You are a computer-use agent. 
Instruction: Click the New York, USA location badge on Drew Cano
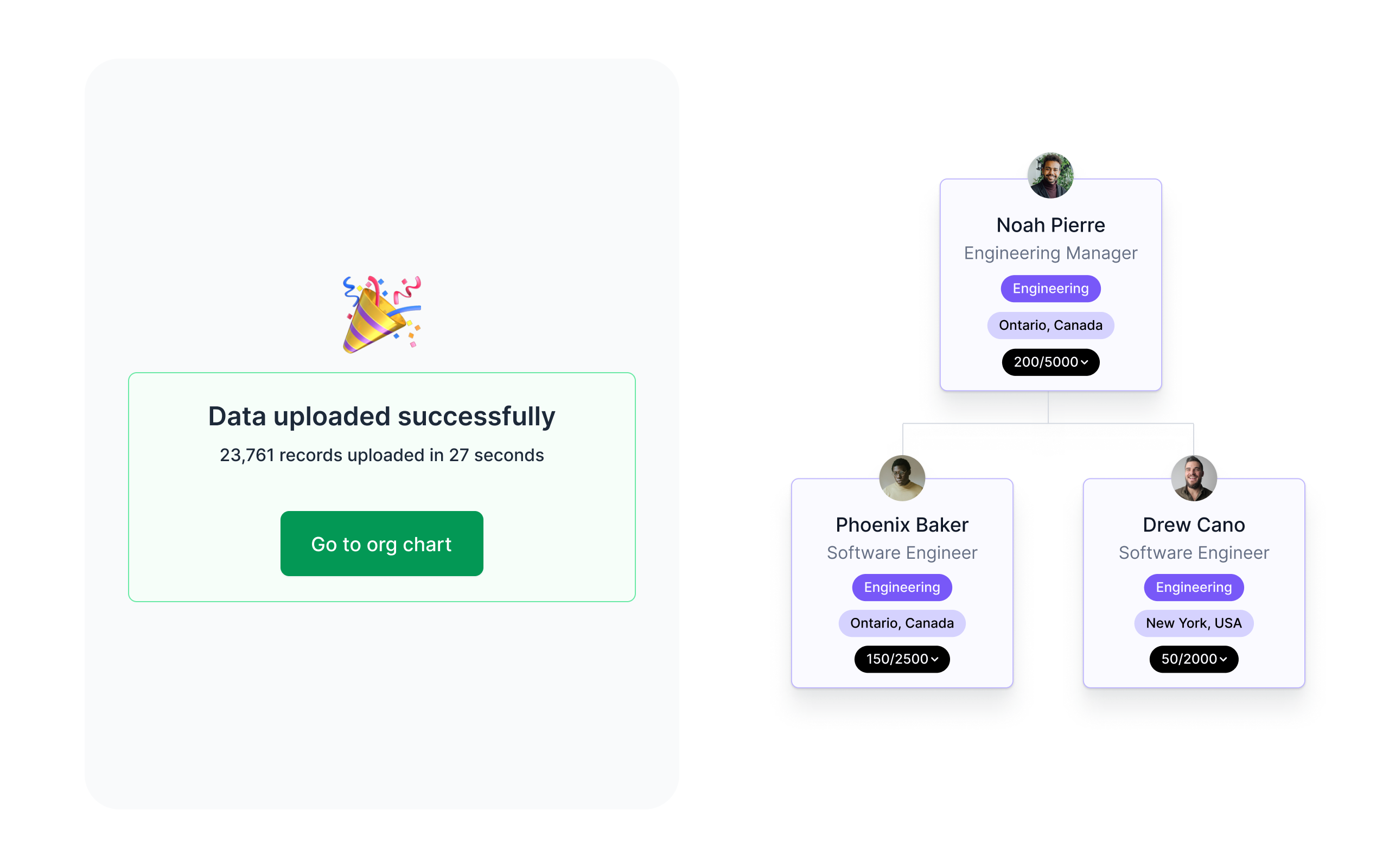pyautogui.click(x=1193, y=622)
